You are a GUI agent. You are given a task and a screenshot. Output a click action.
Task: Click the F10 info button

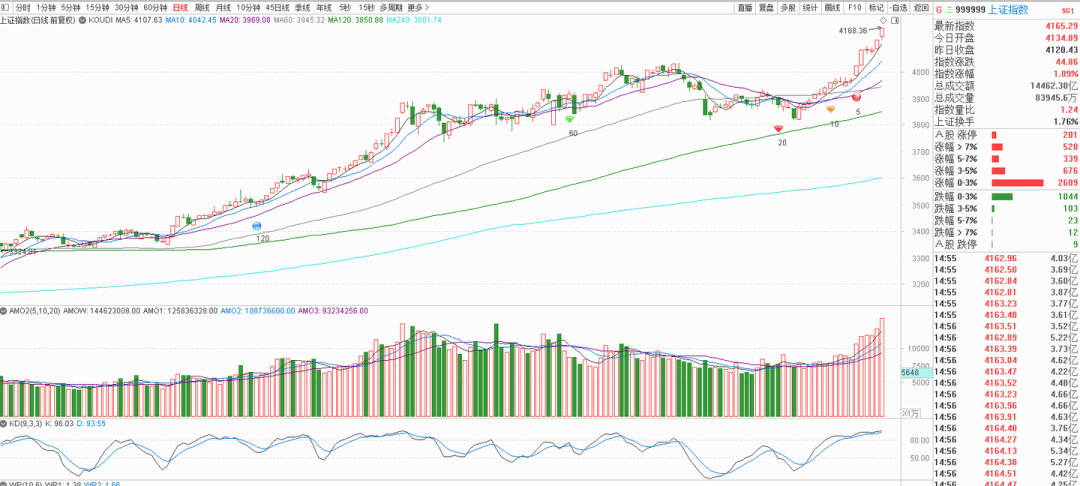click(855, 8)
